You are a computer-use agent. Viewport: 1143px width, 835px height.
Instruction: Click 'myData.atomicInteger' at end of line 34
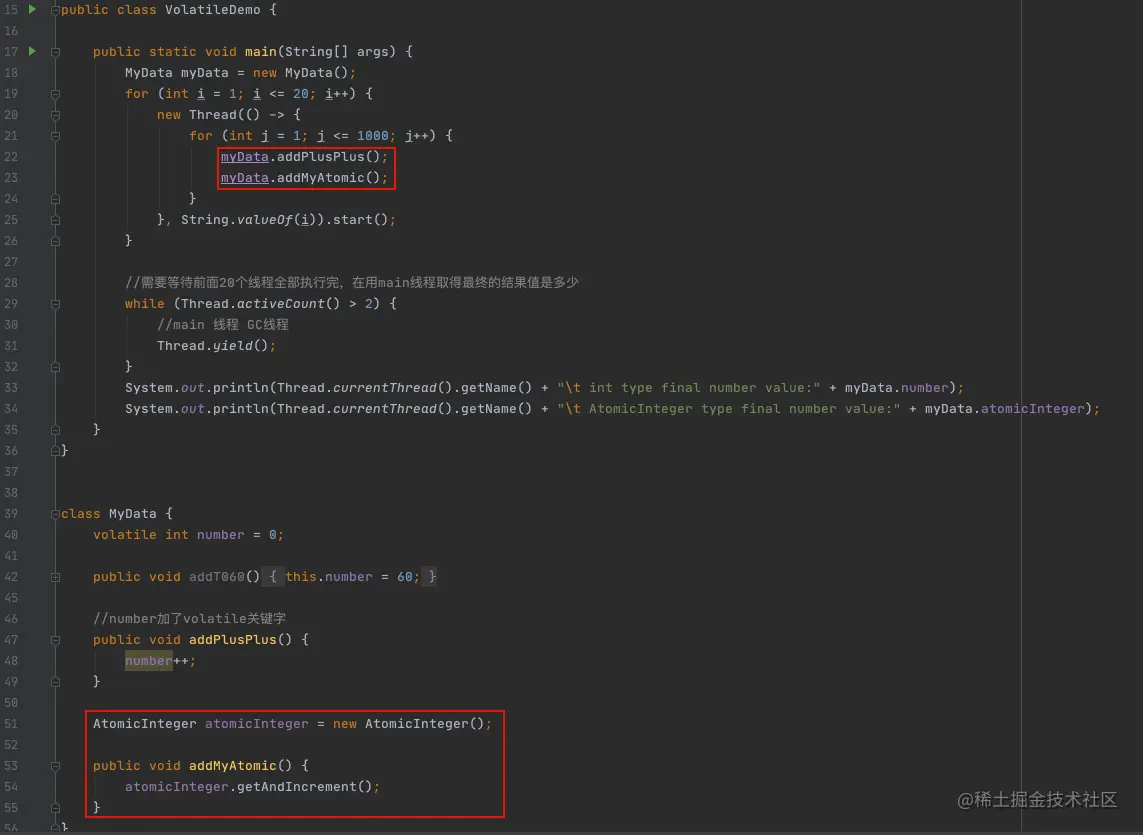[1005, 409]
